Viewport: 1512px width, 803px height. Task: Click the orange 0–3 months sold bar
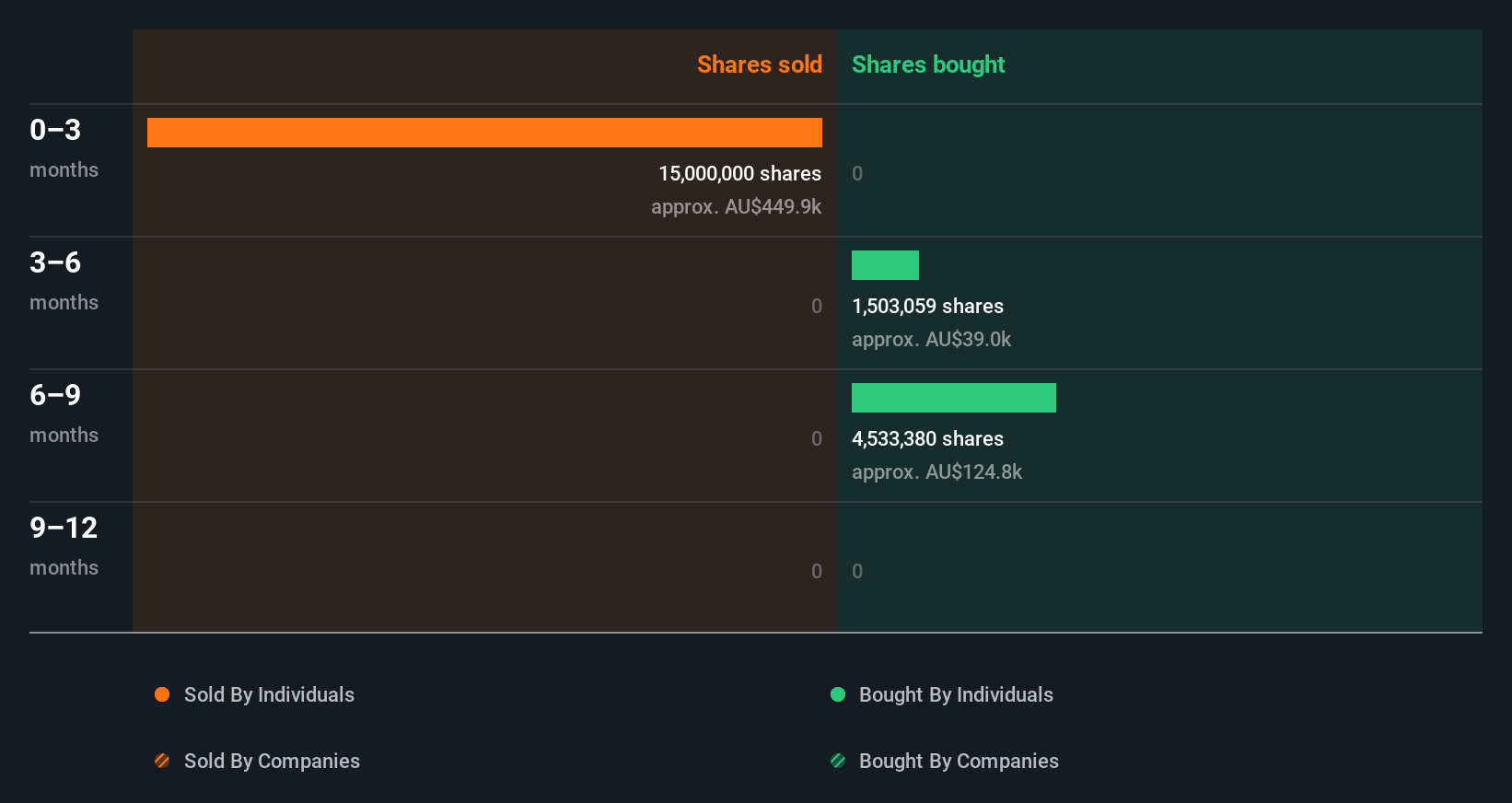click(484, 133)
